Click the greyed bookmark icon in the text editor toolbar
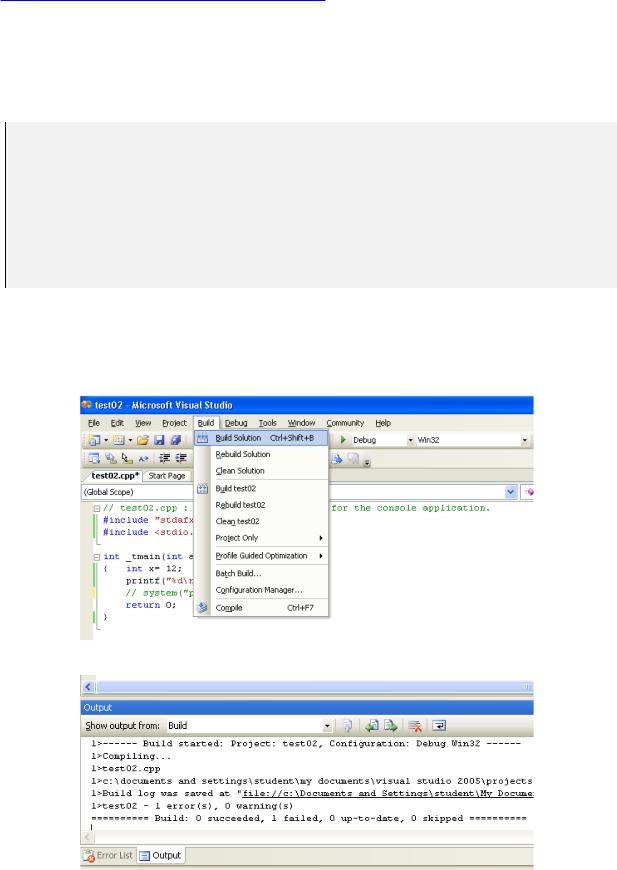Screen dimensions: 617x870 [x=353, y=458]
